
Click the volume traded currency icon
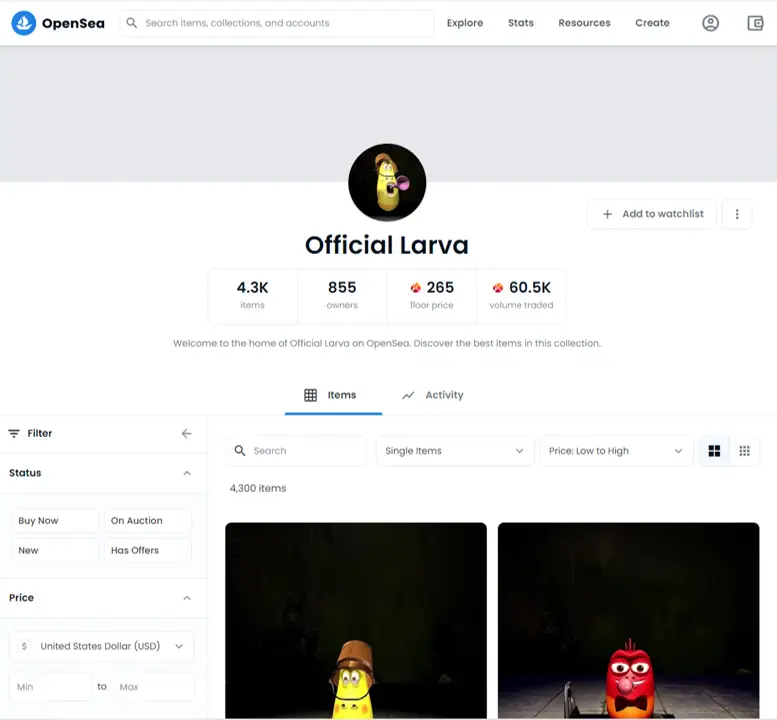point(498,287)
